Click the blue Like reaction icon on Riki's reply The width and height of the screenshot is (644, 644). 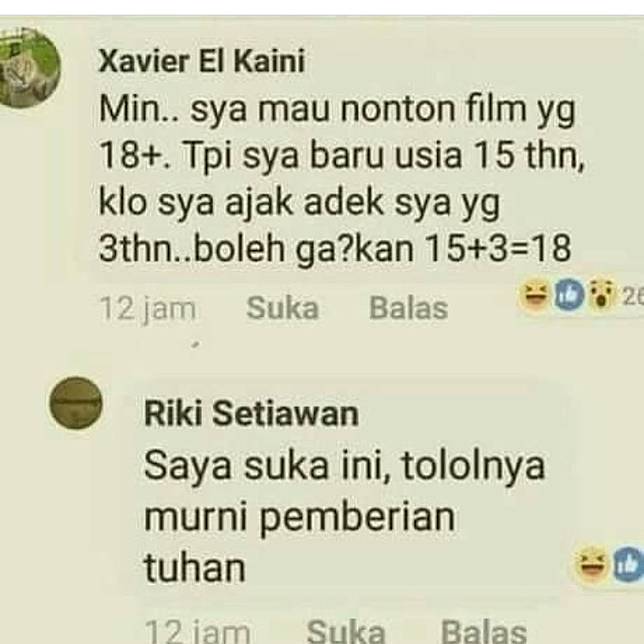tap(629, 566)
